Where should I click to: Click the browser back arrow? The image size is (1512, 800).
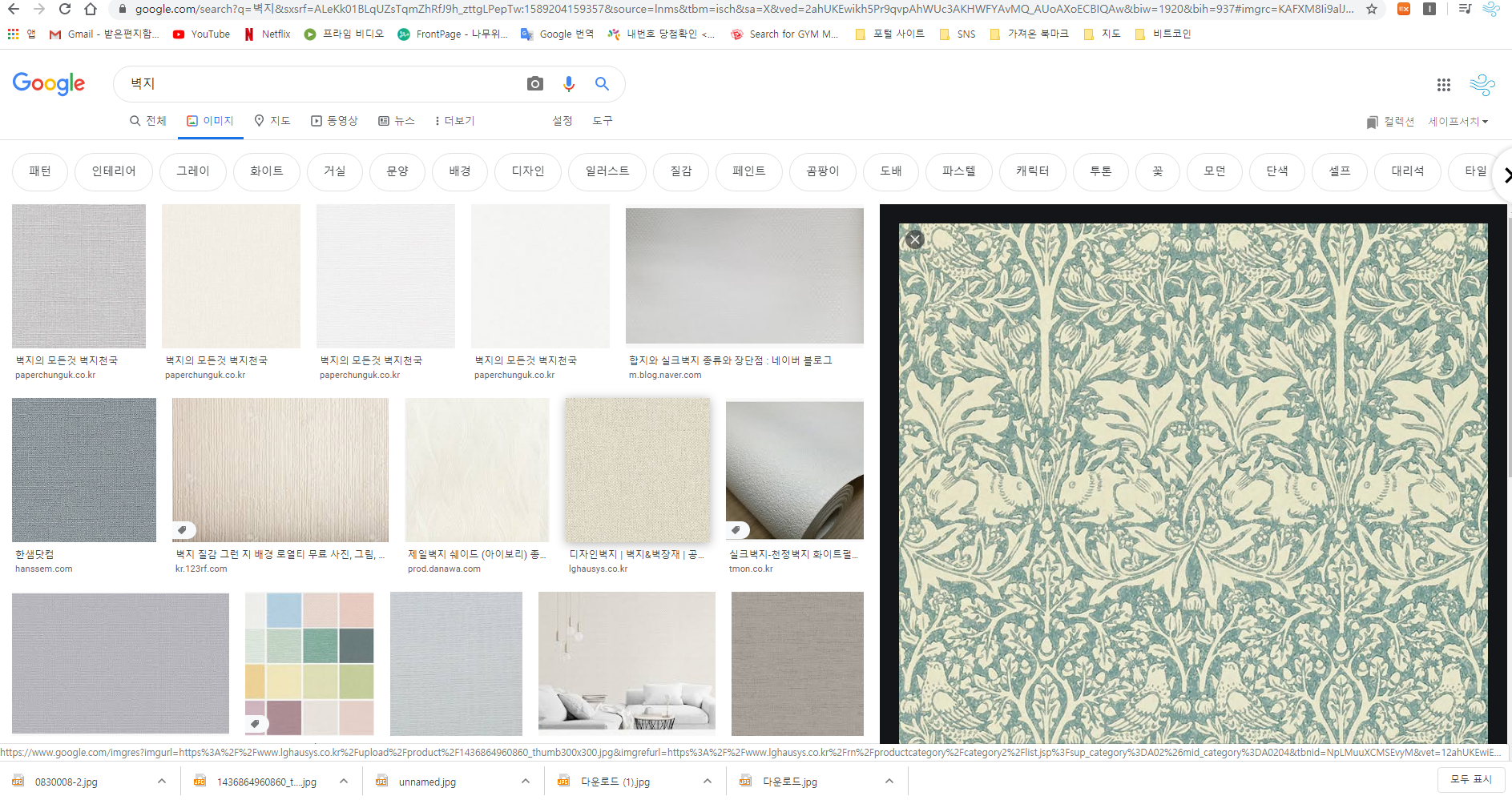pos(14,9)
